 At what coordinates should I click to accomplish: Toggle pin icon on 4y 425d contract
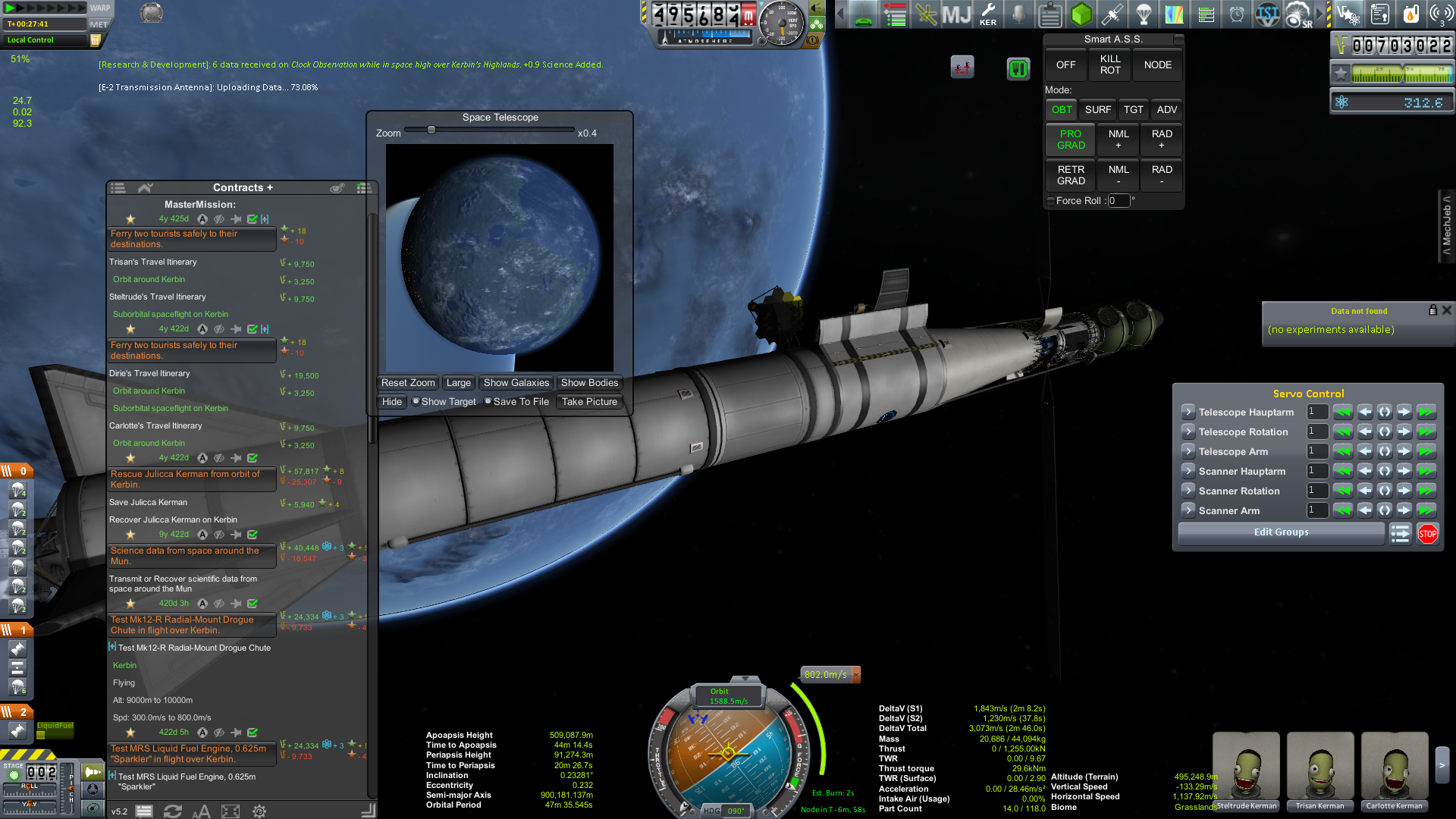pyautogui.click(x=236, y=219)
